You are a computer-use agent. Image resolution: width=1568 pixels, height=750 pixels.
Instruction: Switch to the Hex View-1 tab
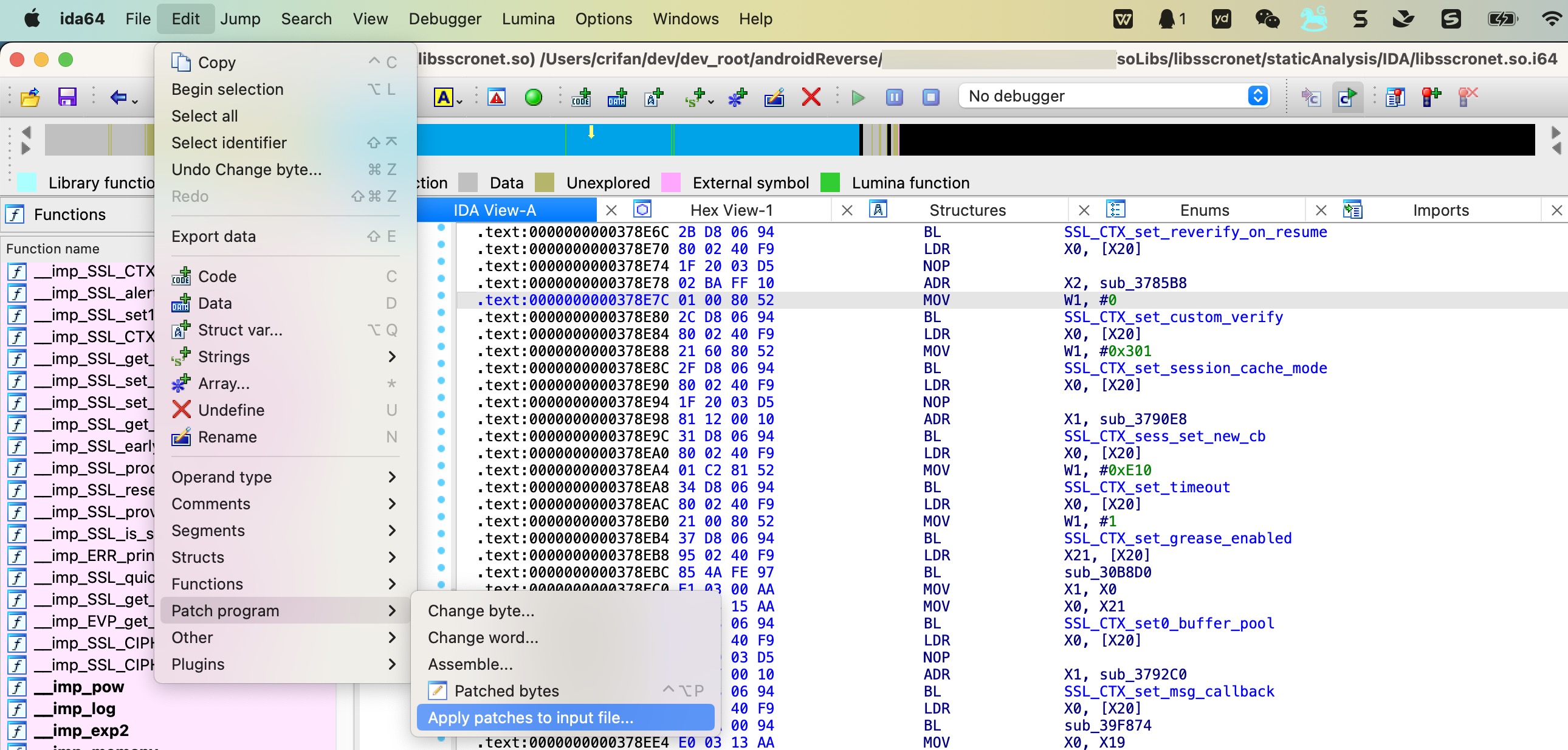[732, 210]
